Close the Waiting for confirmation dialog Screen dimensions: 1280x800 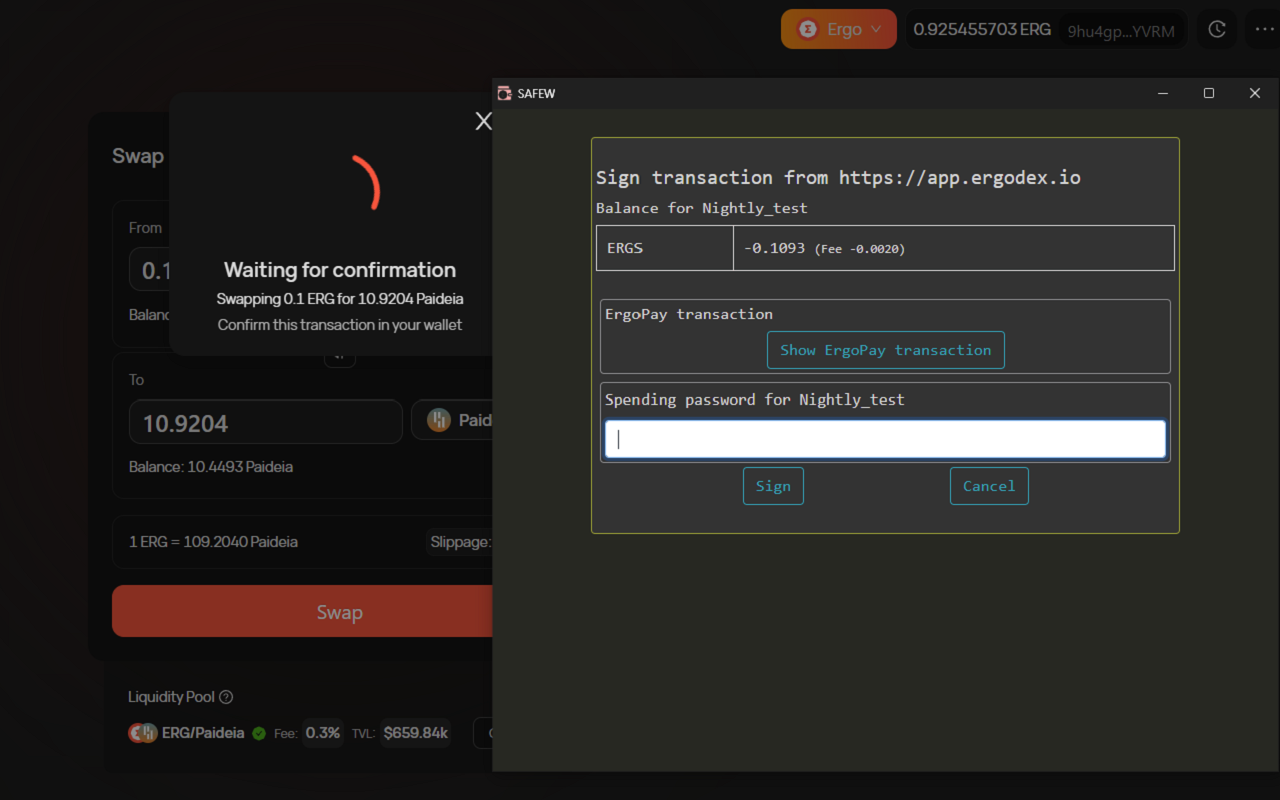(x=483, y=121)
